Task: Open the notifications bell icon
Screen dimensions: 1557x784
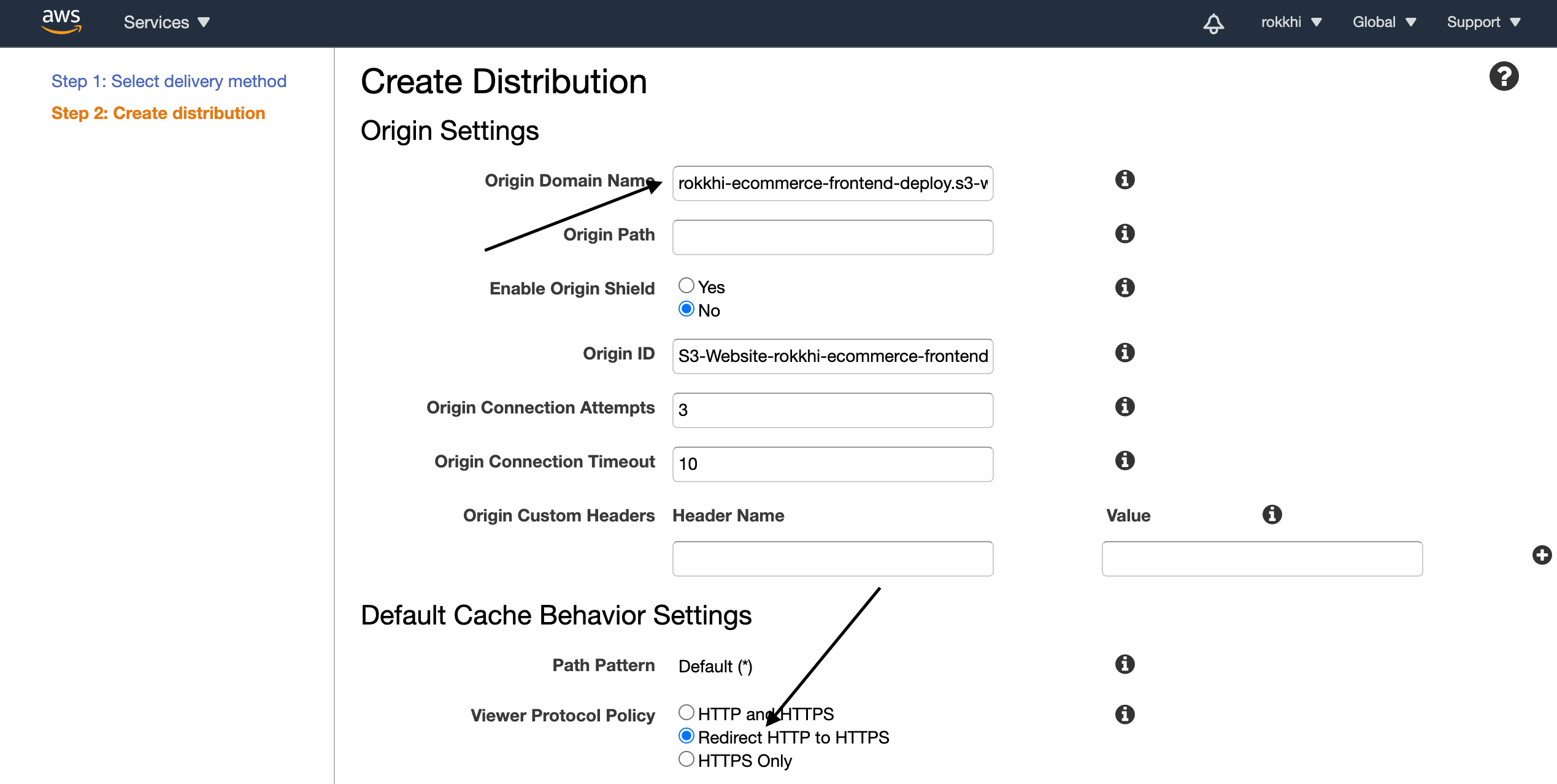Action: (1213, 23)
